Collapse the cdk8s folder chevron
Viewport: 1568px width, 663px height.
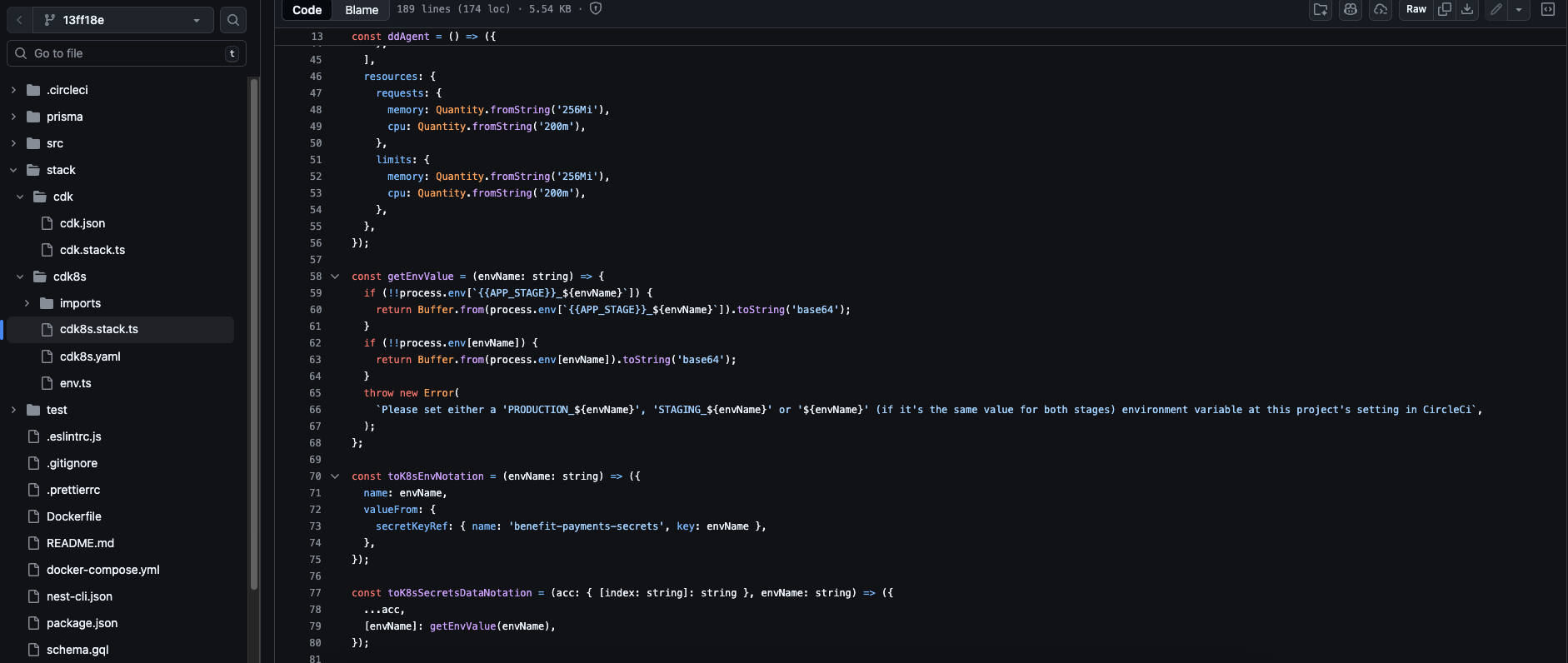(x=20, y=277)
